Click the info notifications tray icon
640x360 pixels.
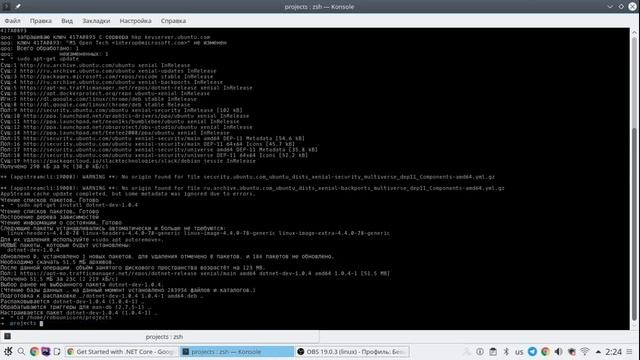480,351
